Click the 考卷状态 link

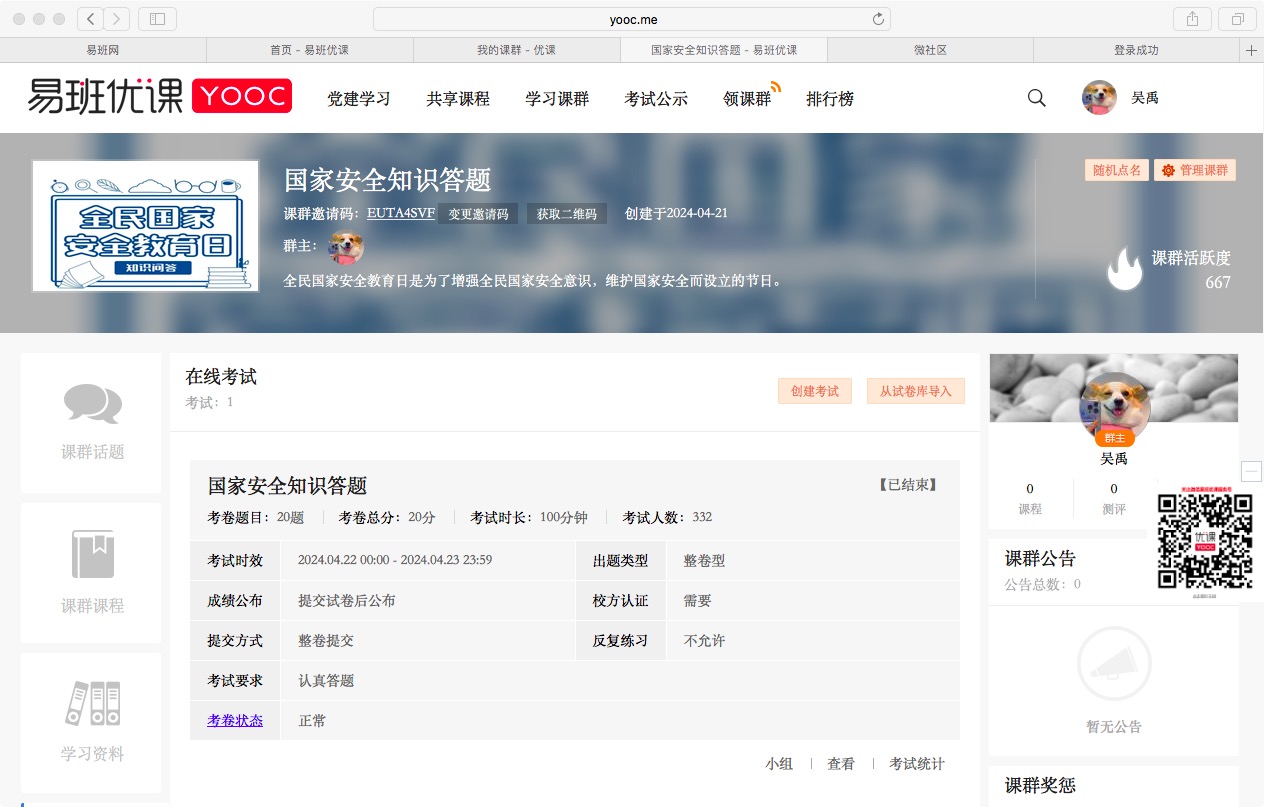(x=235, y=720)
